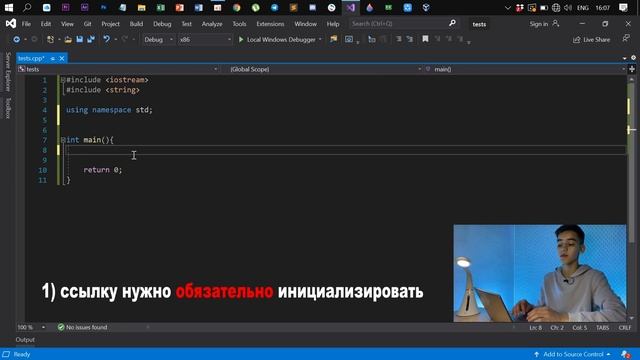The height and width of the screenshot is (360, 640).
Task: Open the Analyze menu
Action: (x=212, y=24)
